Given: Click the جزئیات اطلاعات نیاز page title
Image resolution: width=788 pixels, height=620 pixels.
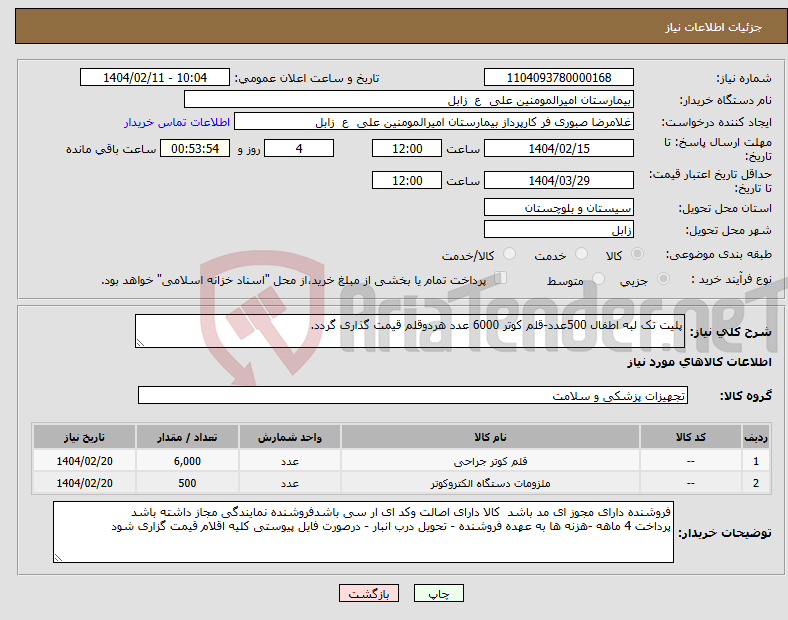Looking at the screenshot, I should (714, 27).
